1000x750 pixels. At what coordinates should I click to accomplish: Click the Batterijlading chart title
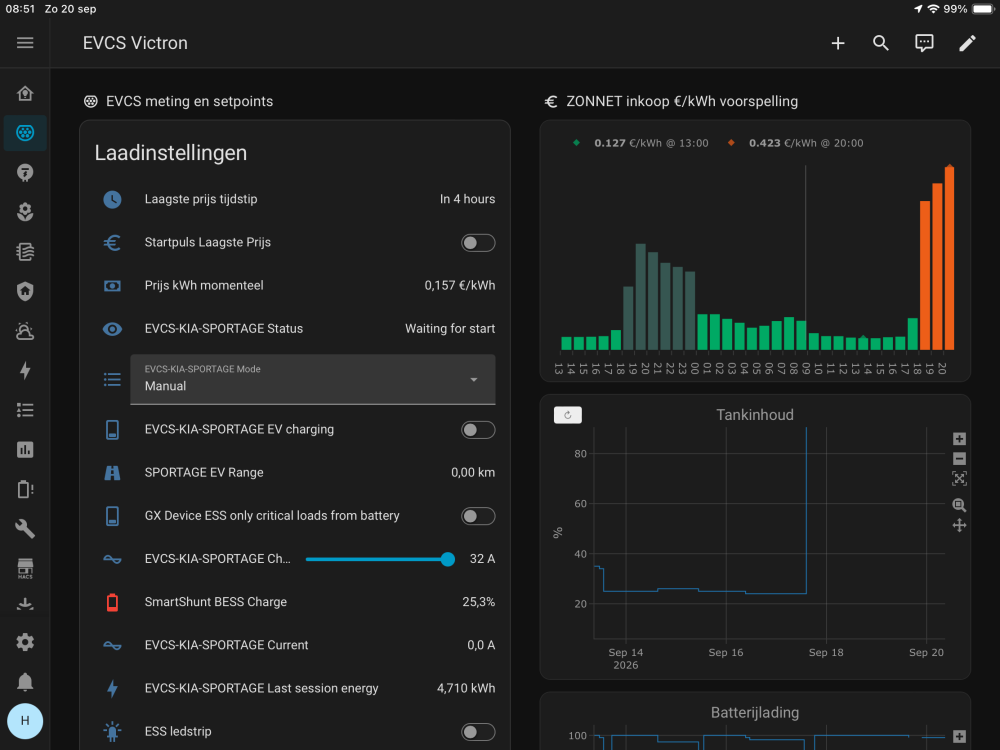[754, 713]
